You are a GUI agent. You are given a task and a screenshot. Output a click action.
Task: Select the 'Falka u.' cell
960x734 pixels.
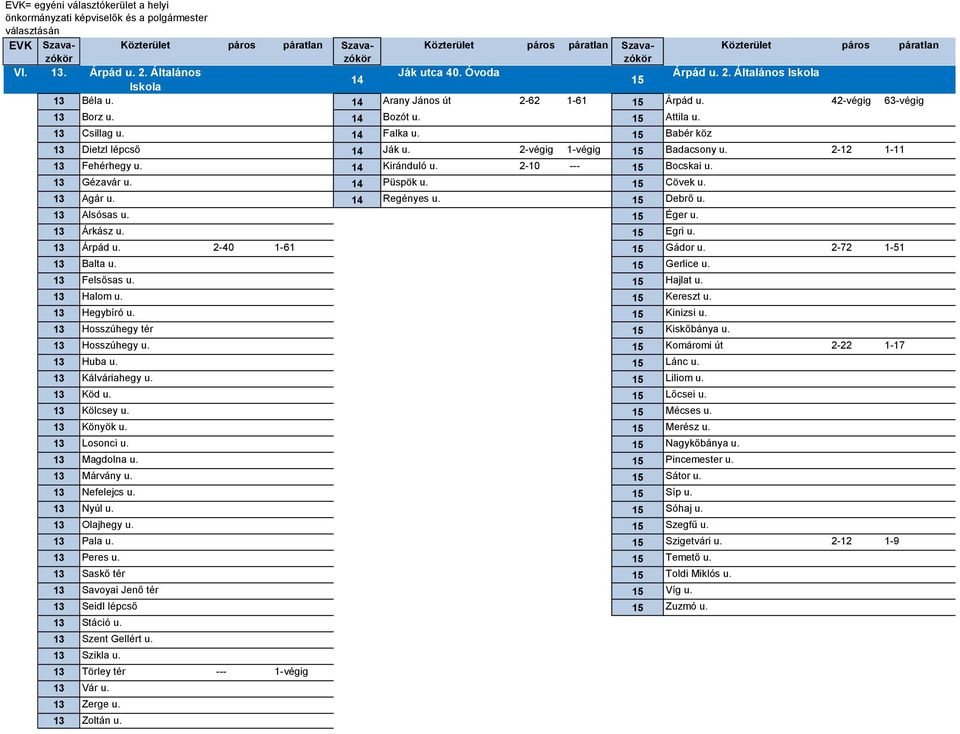pyautogui.click(x=401, y=133)
